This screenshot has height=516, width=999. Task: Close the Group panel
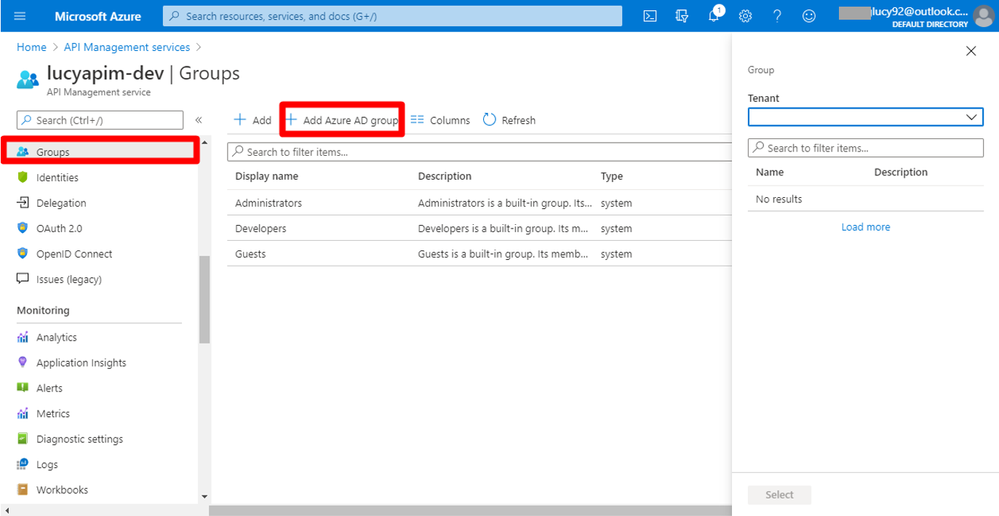pyautogui.click(x=971, y=51)
